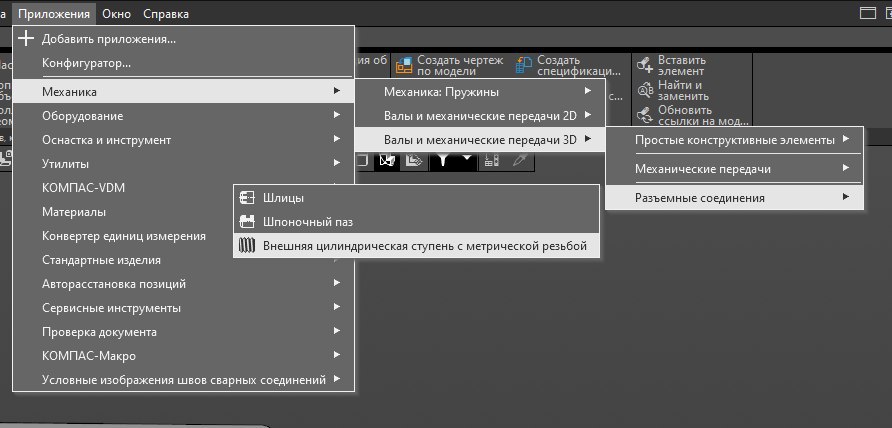Screen dimensions: 892x428
Task: Choose Конвертер единиц измерения
Action: (123, 236)
